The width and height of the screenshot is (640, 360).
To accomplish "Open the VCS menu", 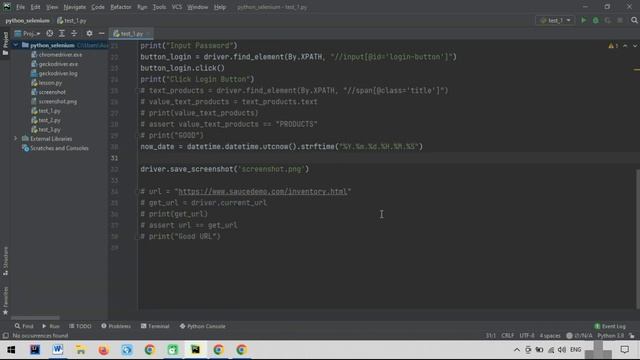I will point(177,7).
